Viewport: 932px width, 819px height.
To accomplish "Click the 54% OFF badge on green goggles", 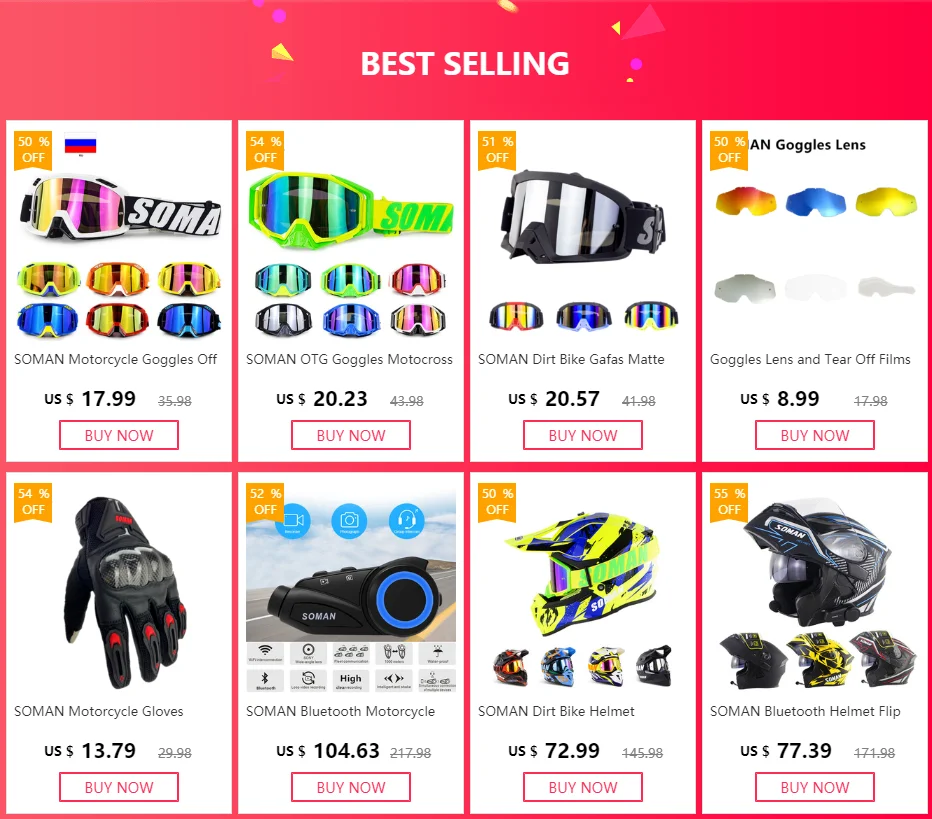I will click(265, 150).
